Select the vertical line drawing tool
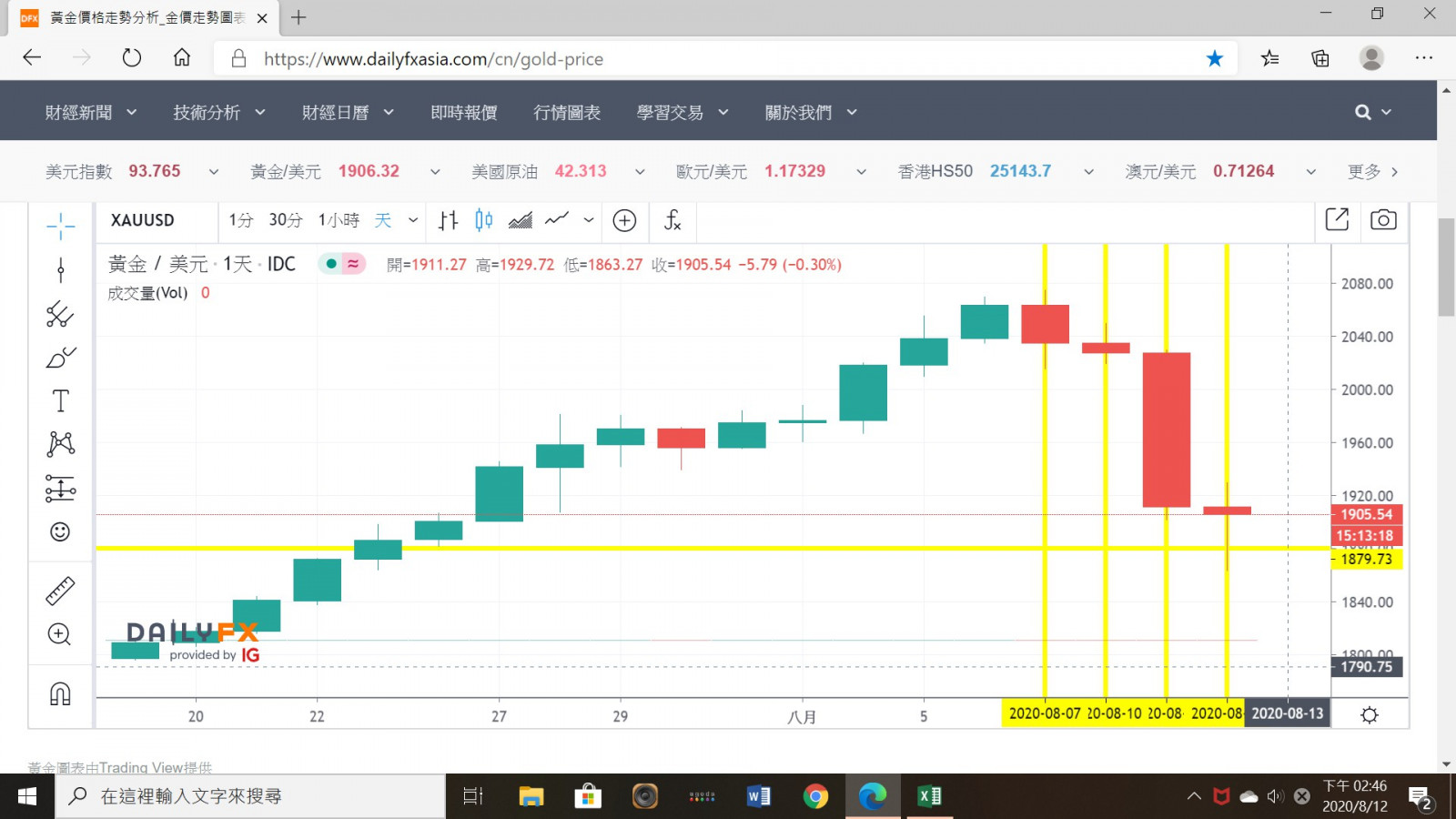This screenshot has height=819, width=1456. point(60,270)
